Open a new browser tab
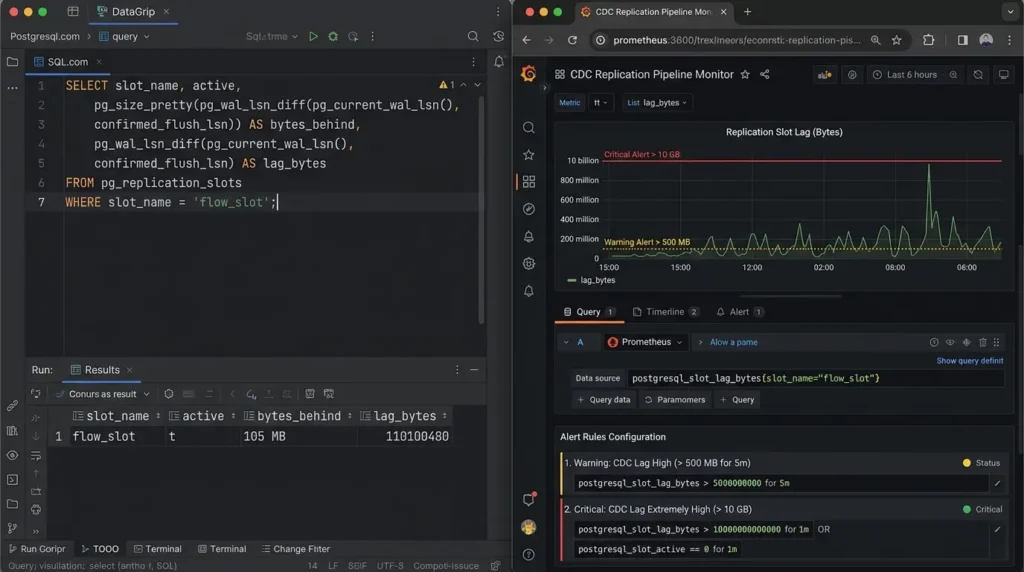The image size is (1024, 572). (x=748, y=12)
